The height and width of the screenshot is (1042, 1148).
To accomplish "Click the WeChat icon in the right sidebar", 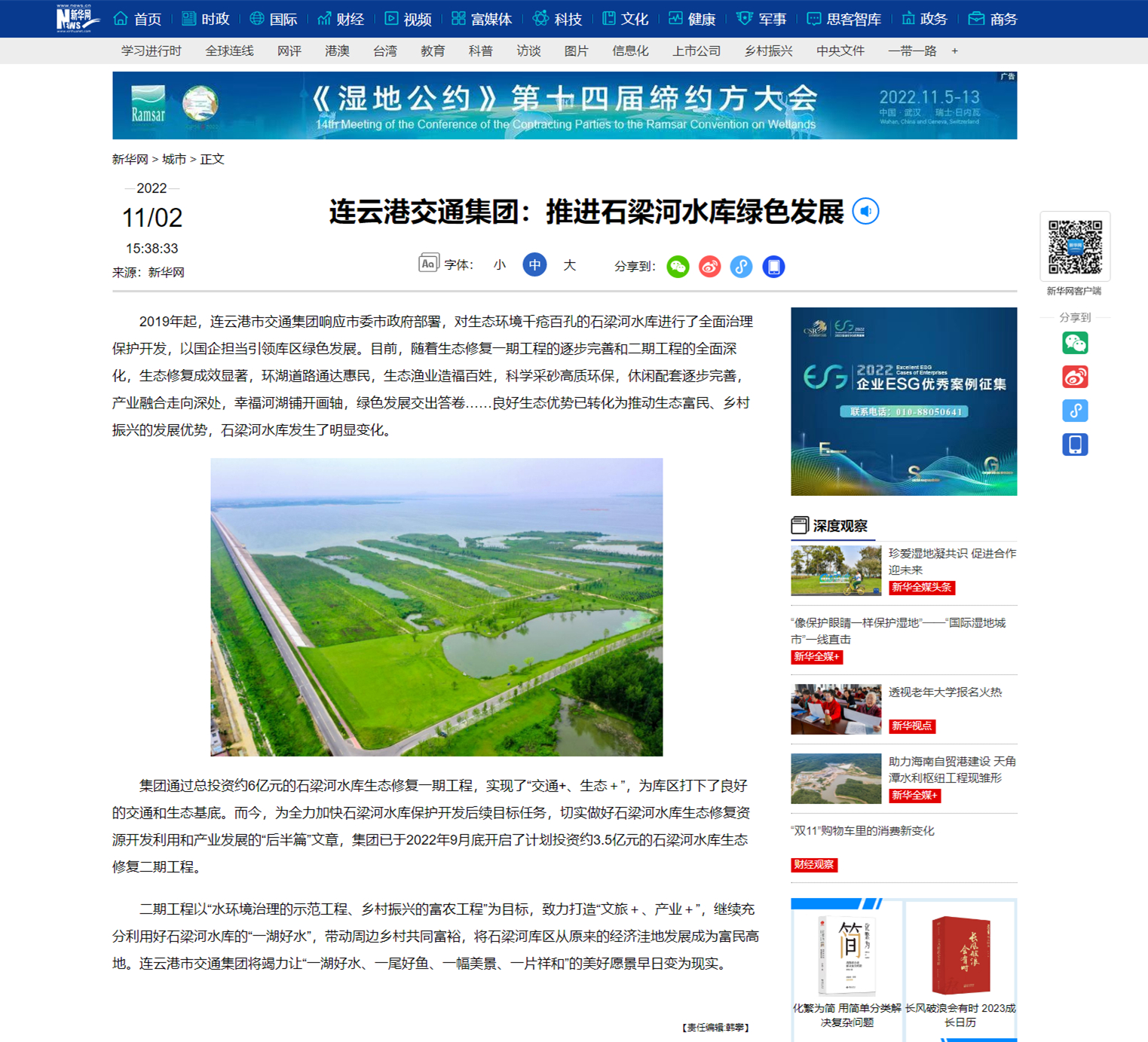I will [x=1075, y=344].
